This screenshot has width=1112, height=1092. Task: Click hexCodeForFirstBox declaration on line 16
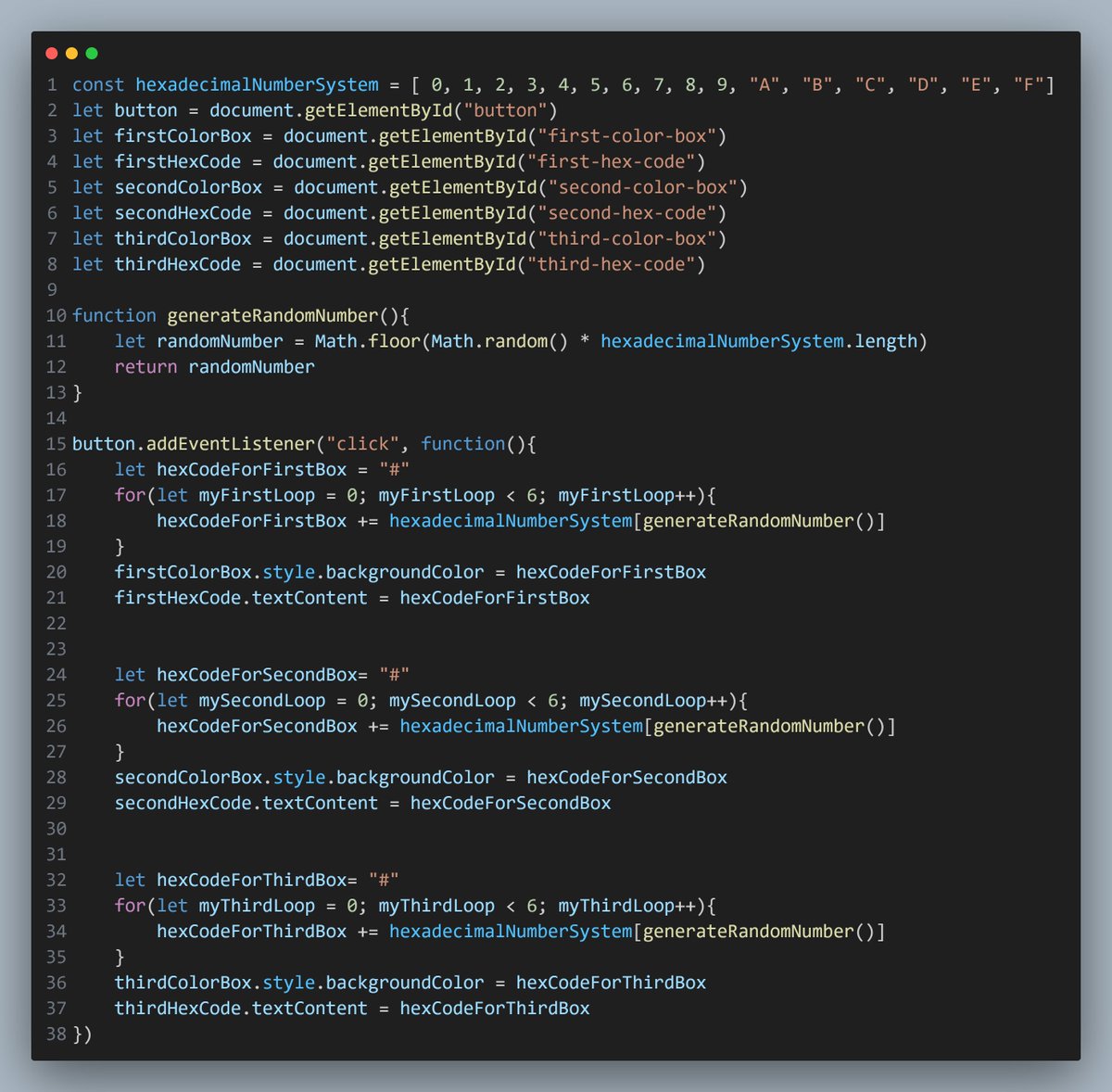point(251,470)
